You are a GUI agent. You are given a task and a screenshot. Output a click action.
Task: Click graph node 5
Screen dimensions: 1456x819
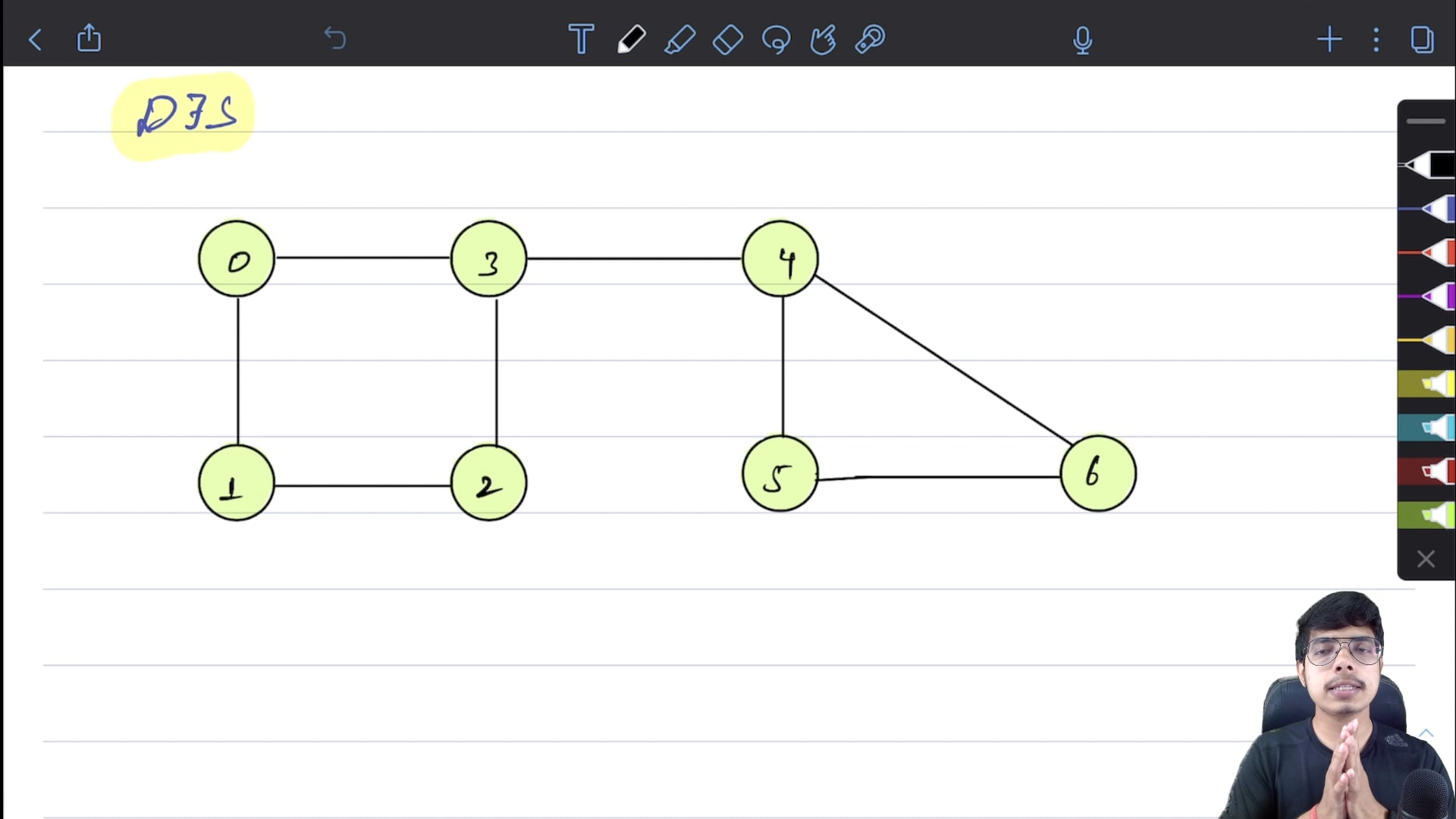[780, 474]
